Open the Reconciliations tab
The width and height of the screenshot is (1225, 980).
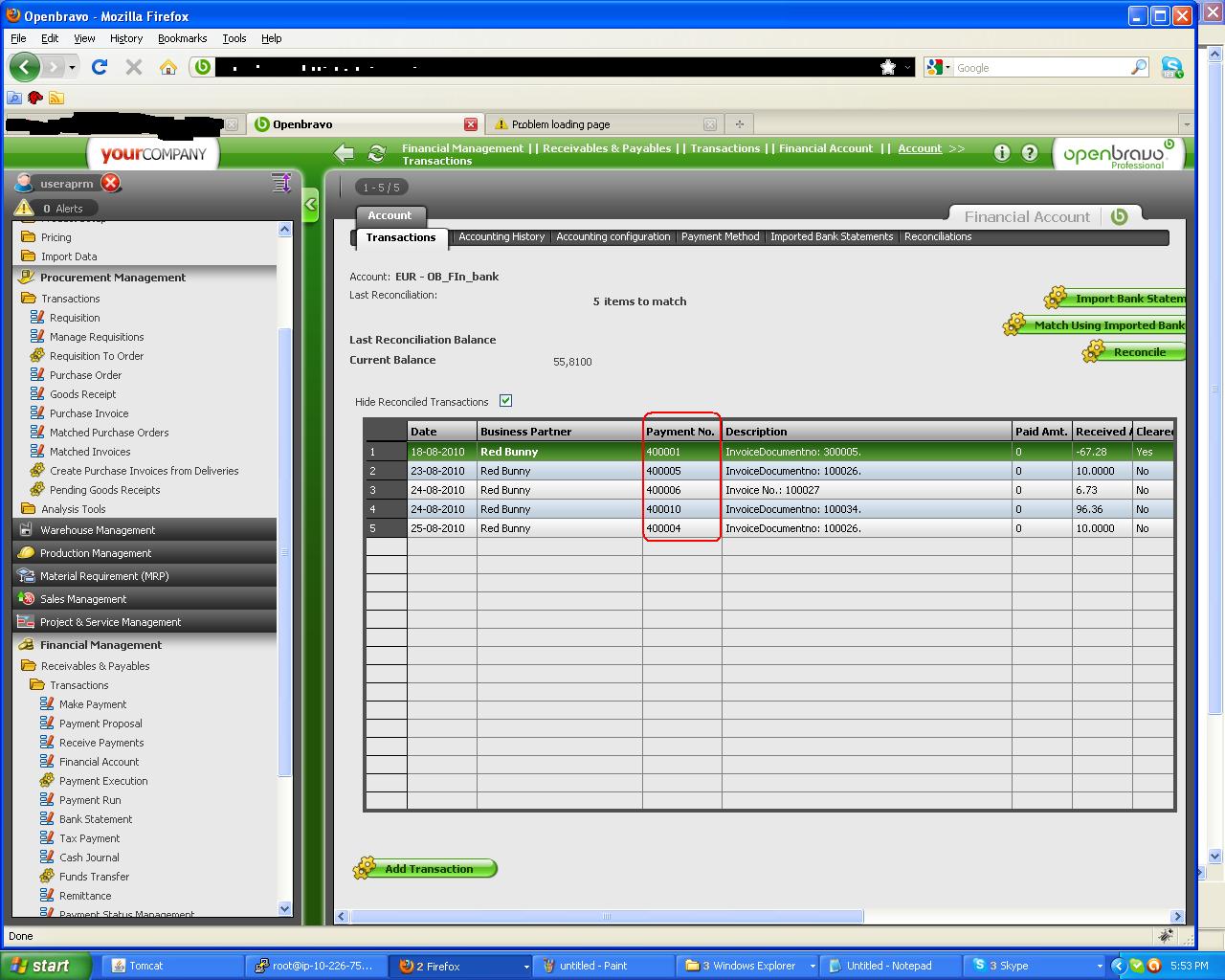(x=937, y=237)
